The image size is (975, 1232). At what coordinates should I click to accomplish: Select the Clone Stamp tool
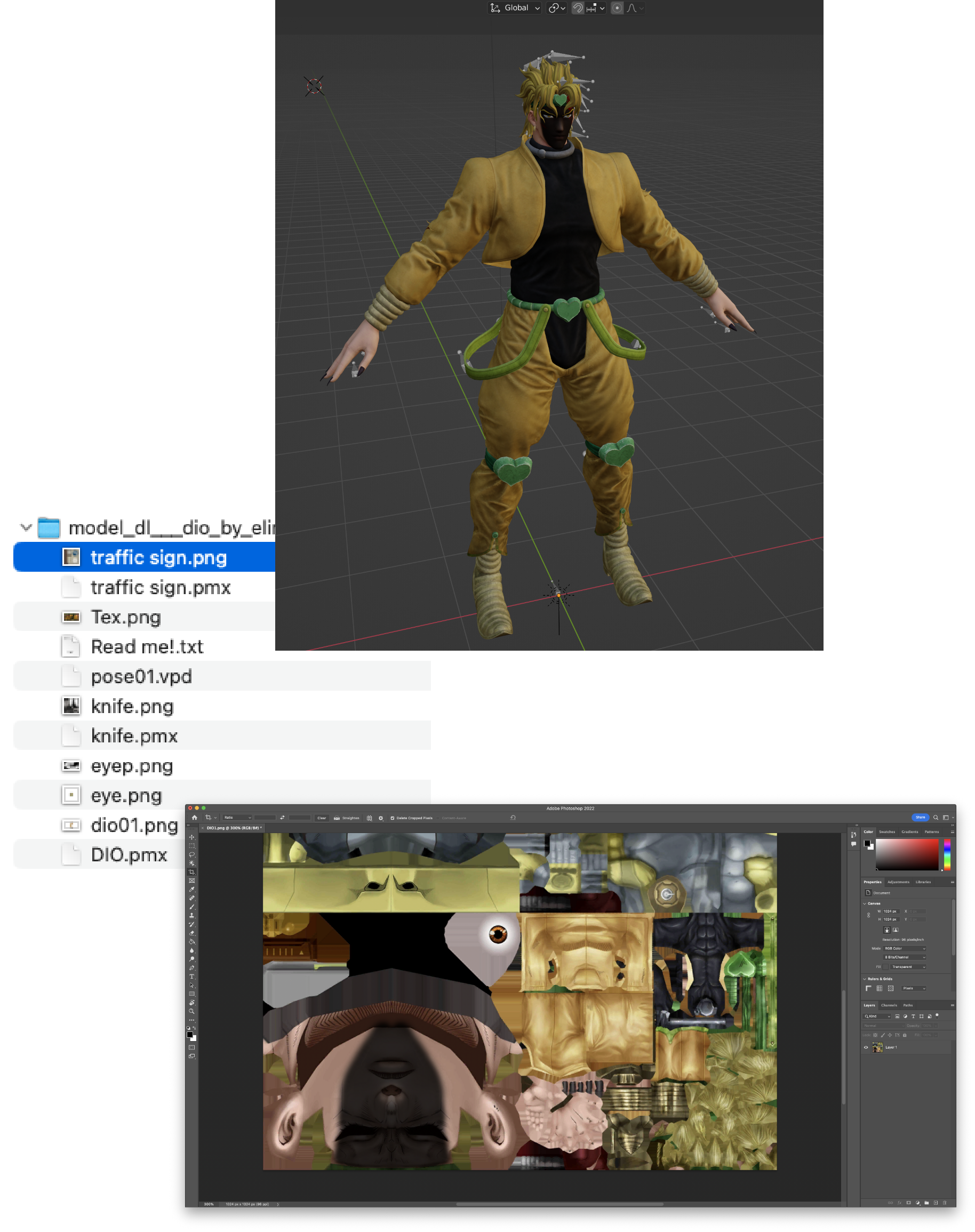[x=193, y=916]
